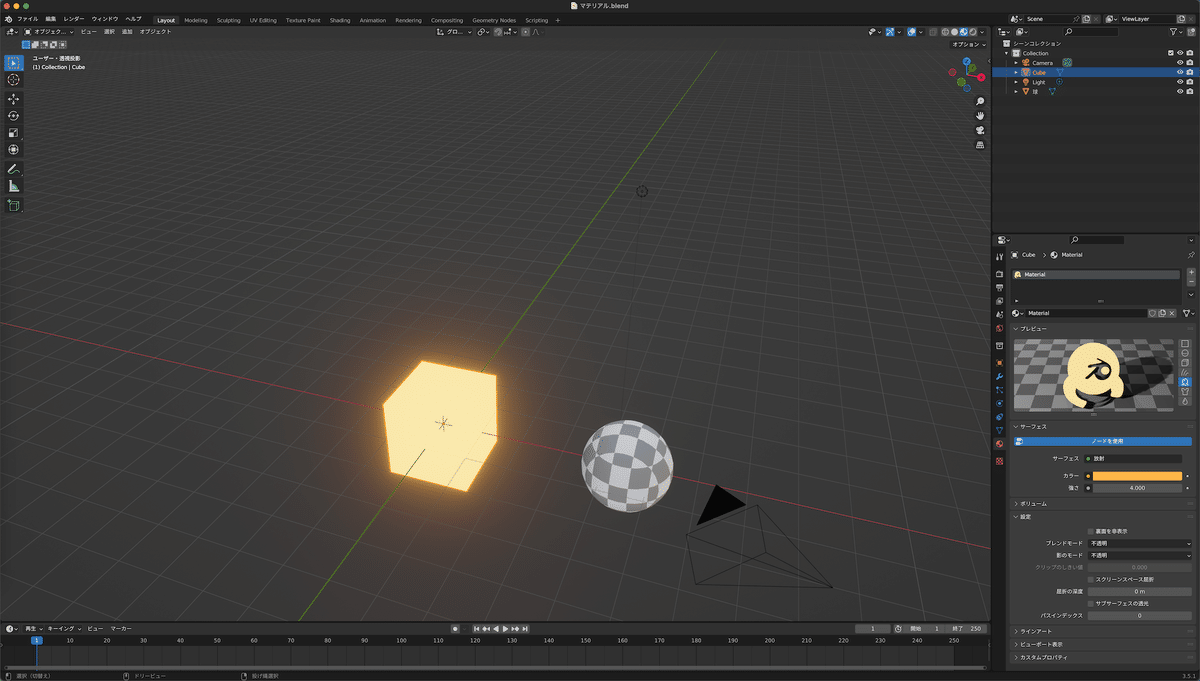Screen dimensions: 1200x681
Task: Open the 影のモード dropdown
Action: tap(1140, 555)
